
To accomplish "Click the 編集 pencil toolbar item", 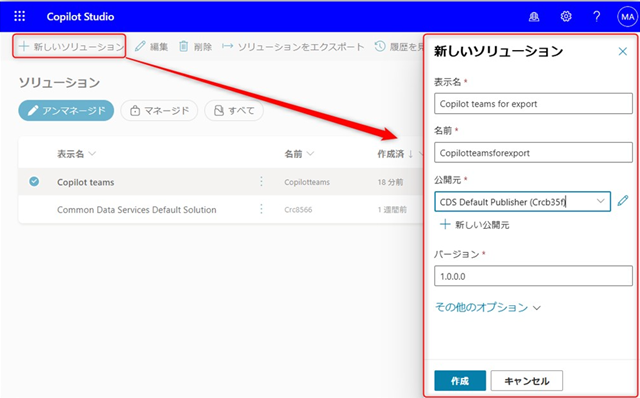I will tap(151, 47).
